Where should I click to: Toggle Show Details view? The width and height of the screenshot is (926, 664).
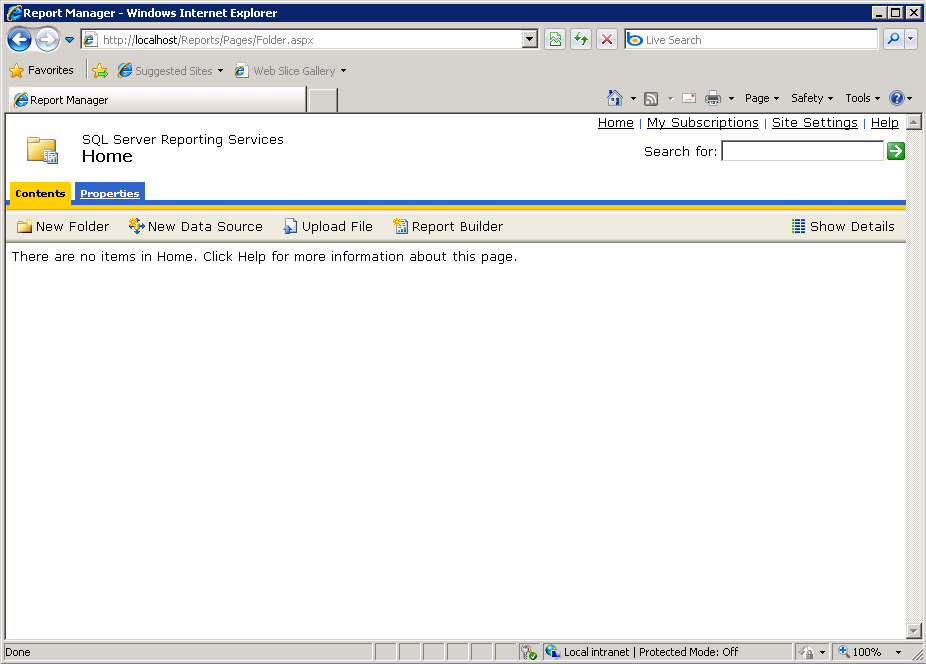843,227
